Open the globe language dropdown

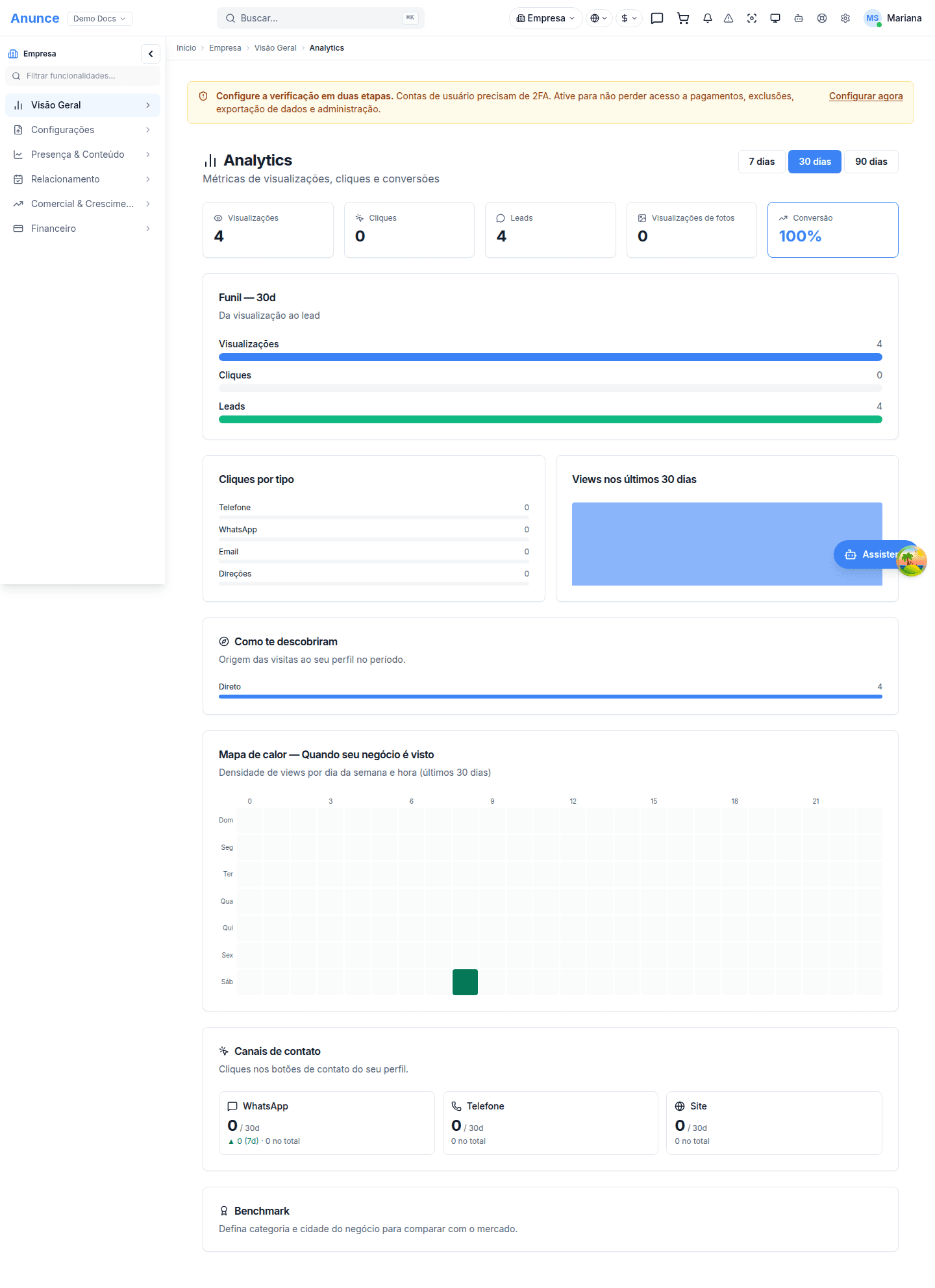(599, 18)
